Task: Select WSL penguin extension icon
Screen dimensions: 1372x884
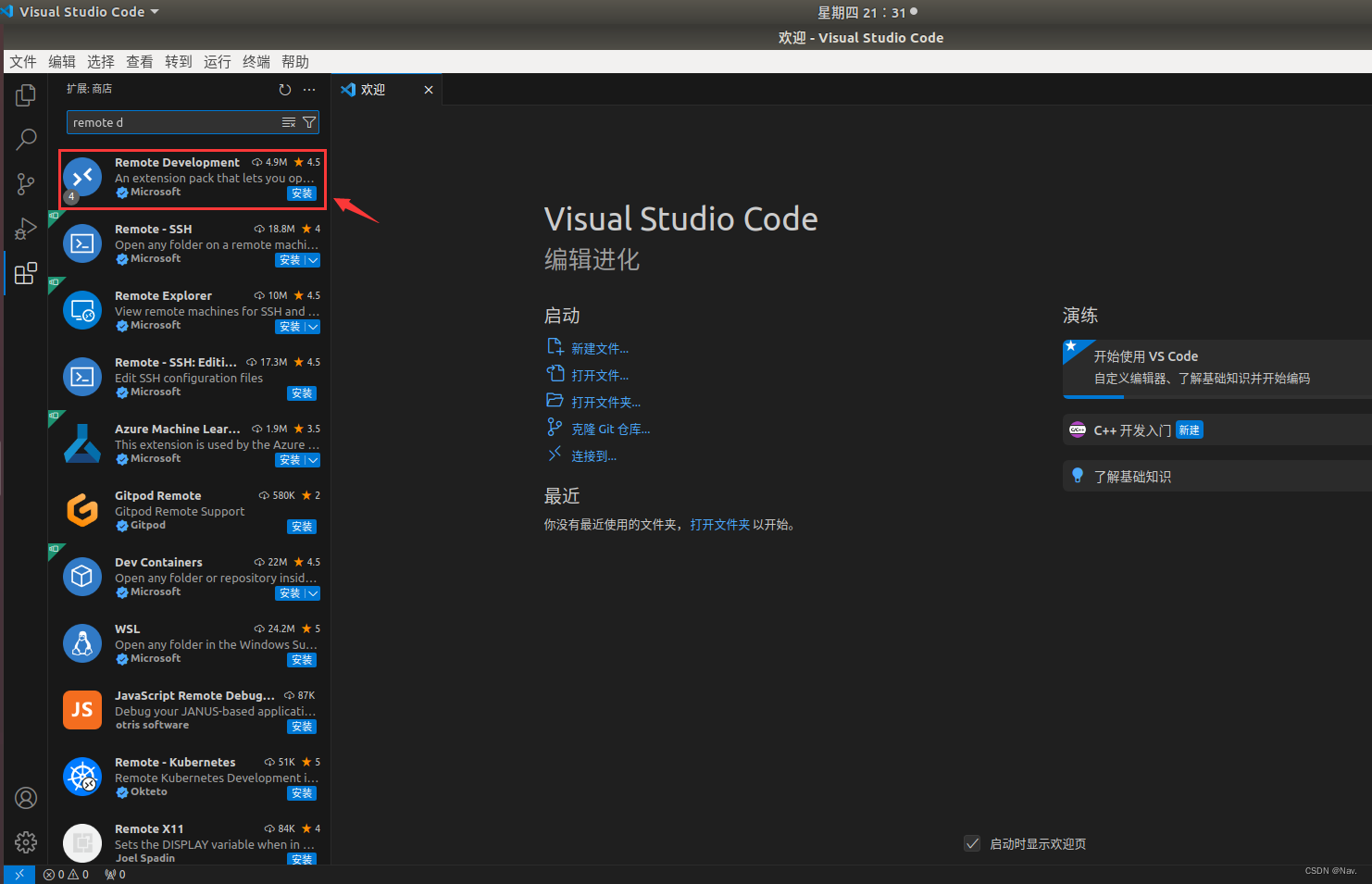Action: (x=82, y=643)
